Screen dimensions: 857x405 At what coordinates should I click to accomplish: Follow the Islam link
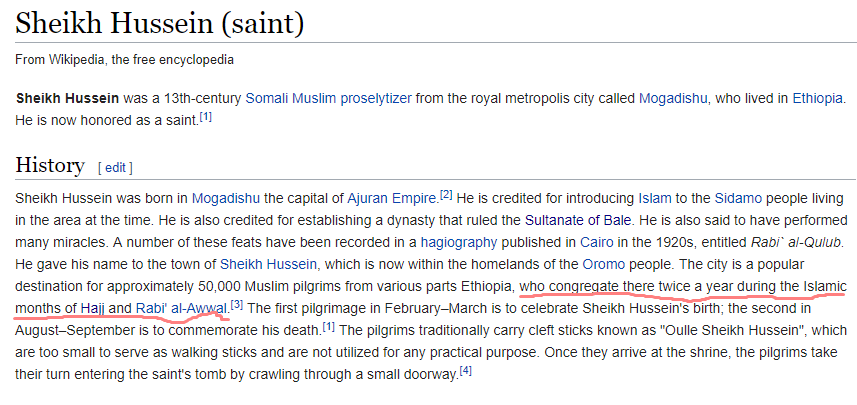tap(651, 198)
